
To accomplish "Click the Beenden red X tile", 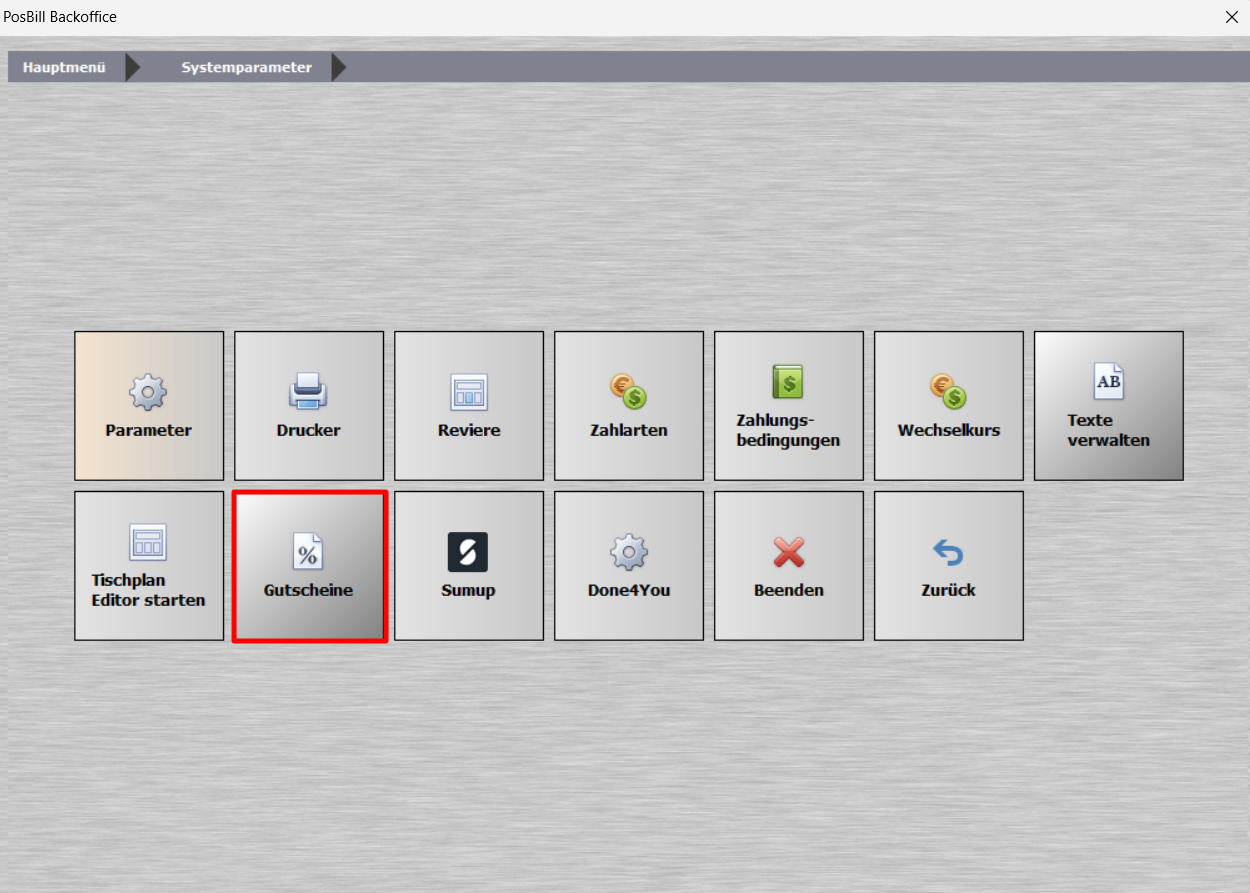I will [x=789, y=566].
